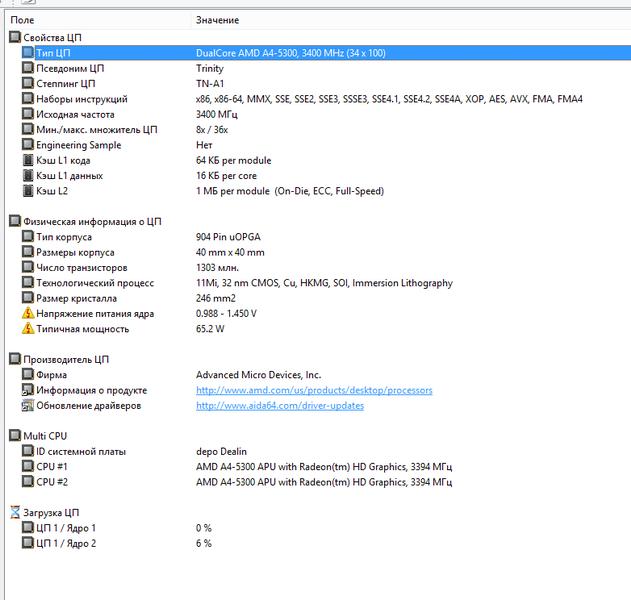Select the 904 Pin uOPGA value
Screen dimensions: 631x600
coord(228,237)
